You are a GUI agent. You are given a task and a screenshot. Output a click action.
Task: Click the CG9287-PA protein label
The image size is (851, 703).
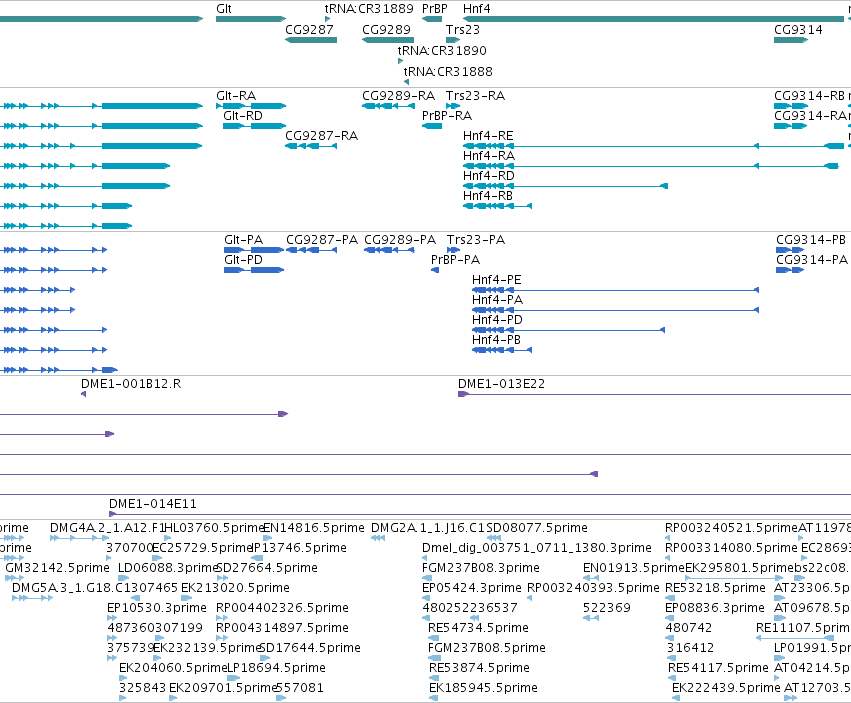[322, 240]
